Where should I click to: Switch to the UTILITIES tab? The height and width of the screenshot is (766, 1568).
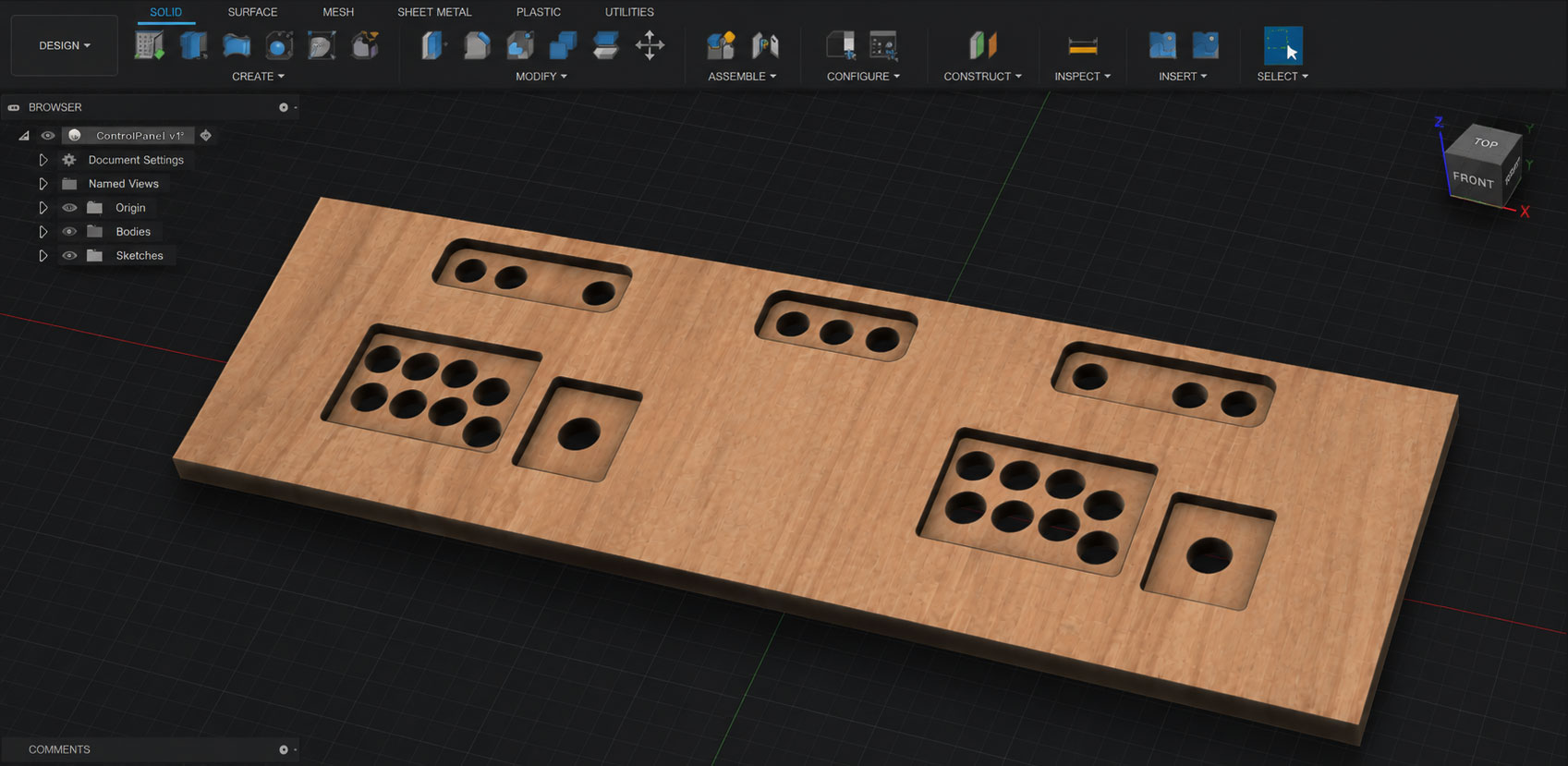[629, 12]
